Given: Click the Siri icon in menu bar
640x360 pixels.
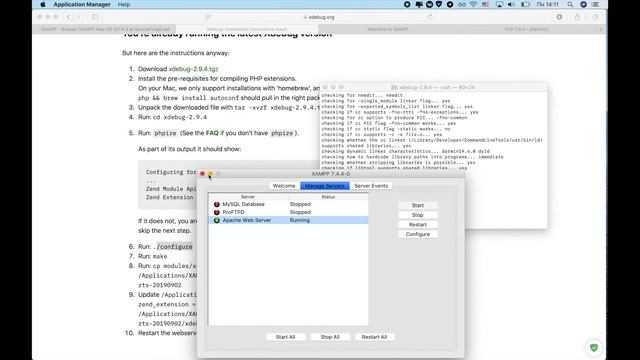Looking at the screenshot, I should [x=583, y=4].
